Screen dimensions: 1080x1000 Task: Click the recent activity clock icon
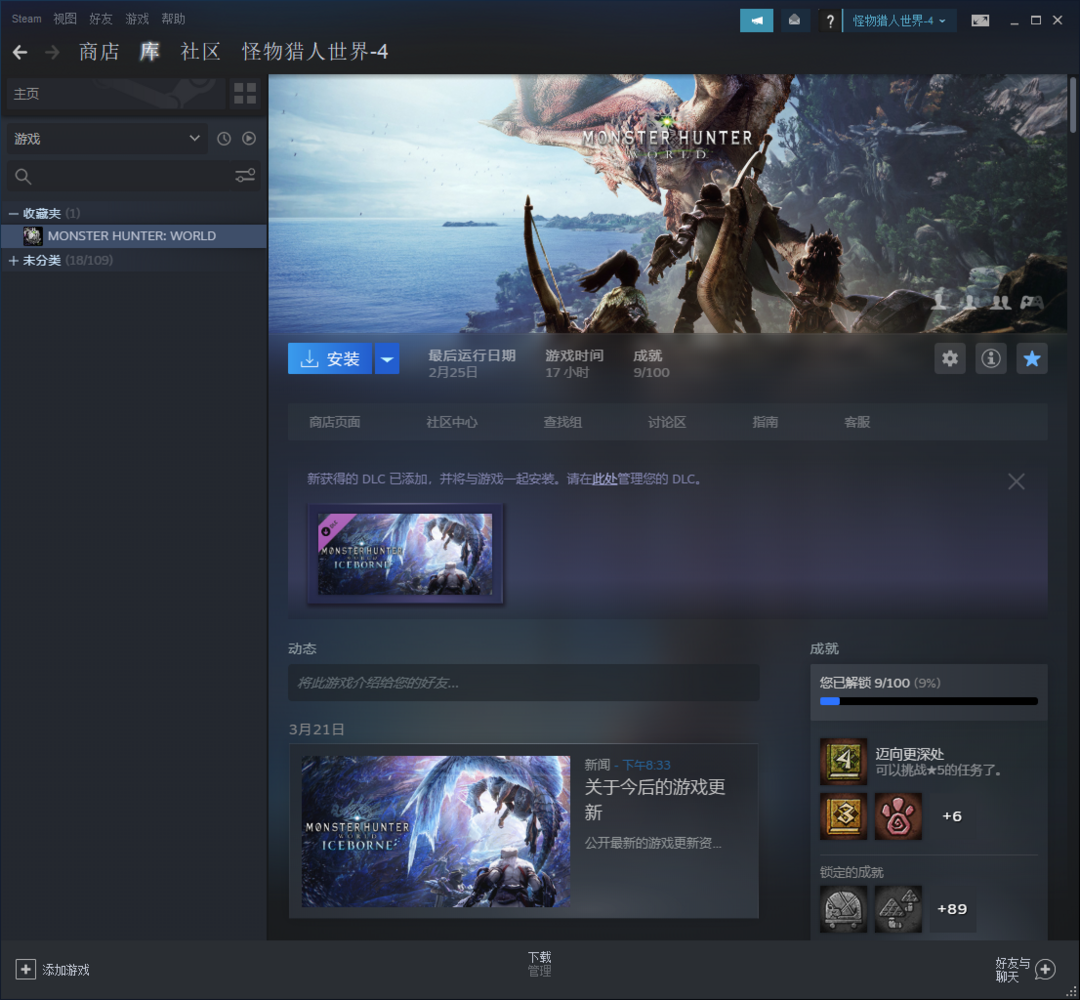pyautogui.click(x=224, y=139)
